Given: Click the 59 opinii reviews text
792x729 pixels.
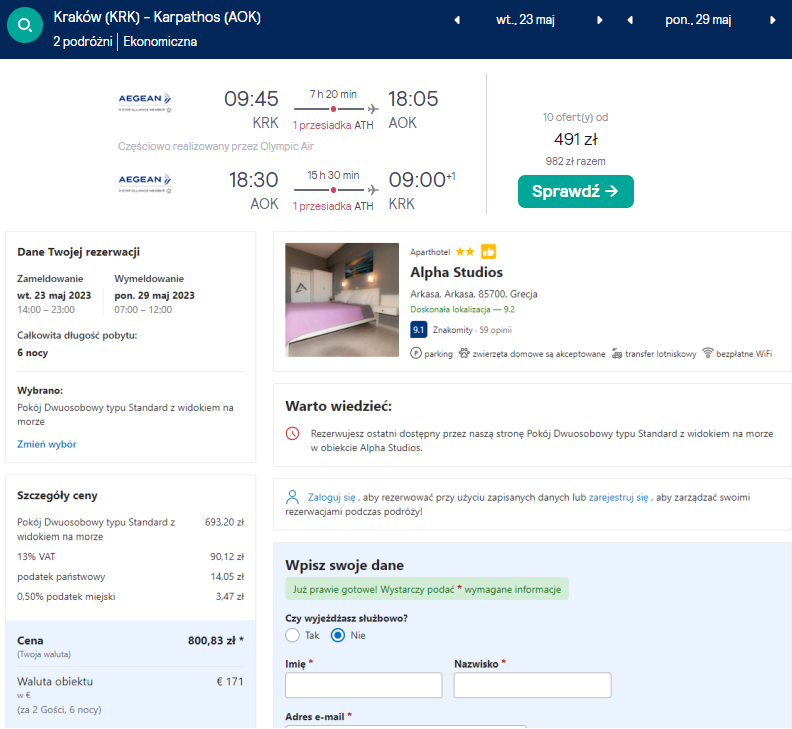Looking at the screenshot, I should [x=495, y=330].
